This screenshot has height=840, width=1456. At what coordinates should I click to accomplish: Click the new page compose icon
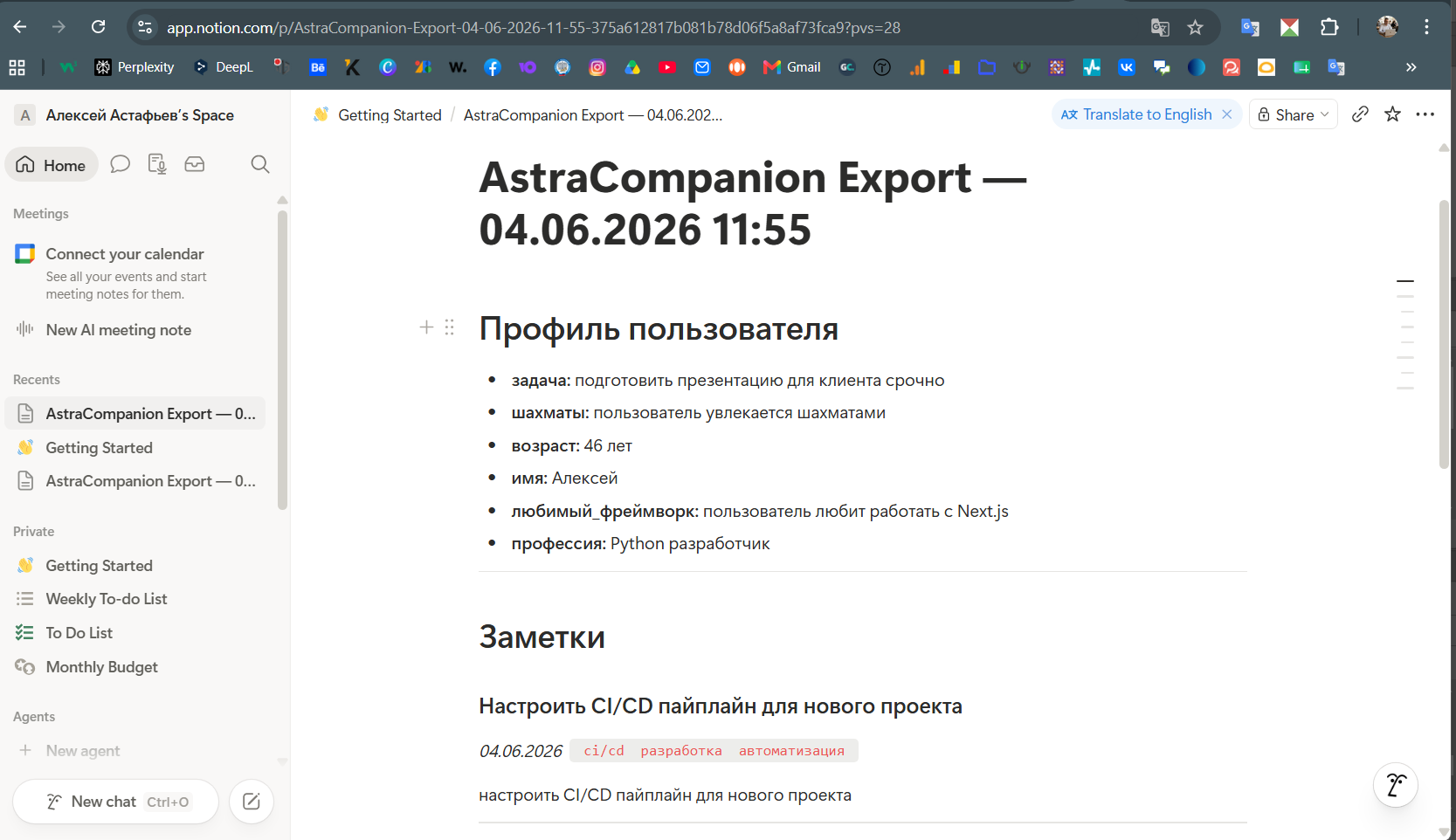252,802
